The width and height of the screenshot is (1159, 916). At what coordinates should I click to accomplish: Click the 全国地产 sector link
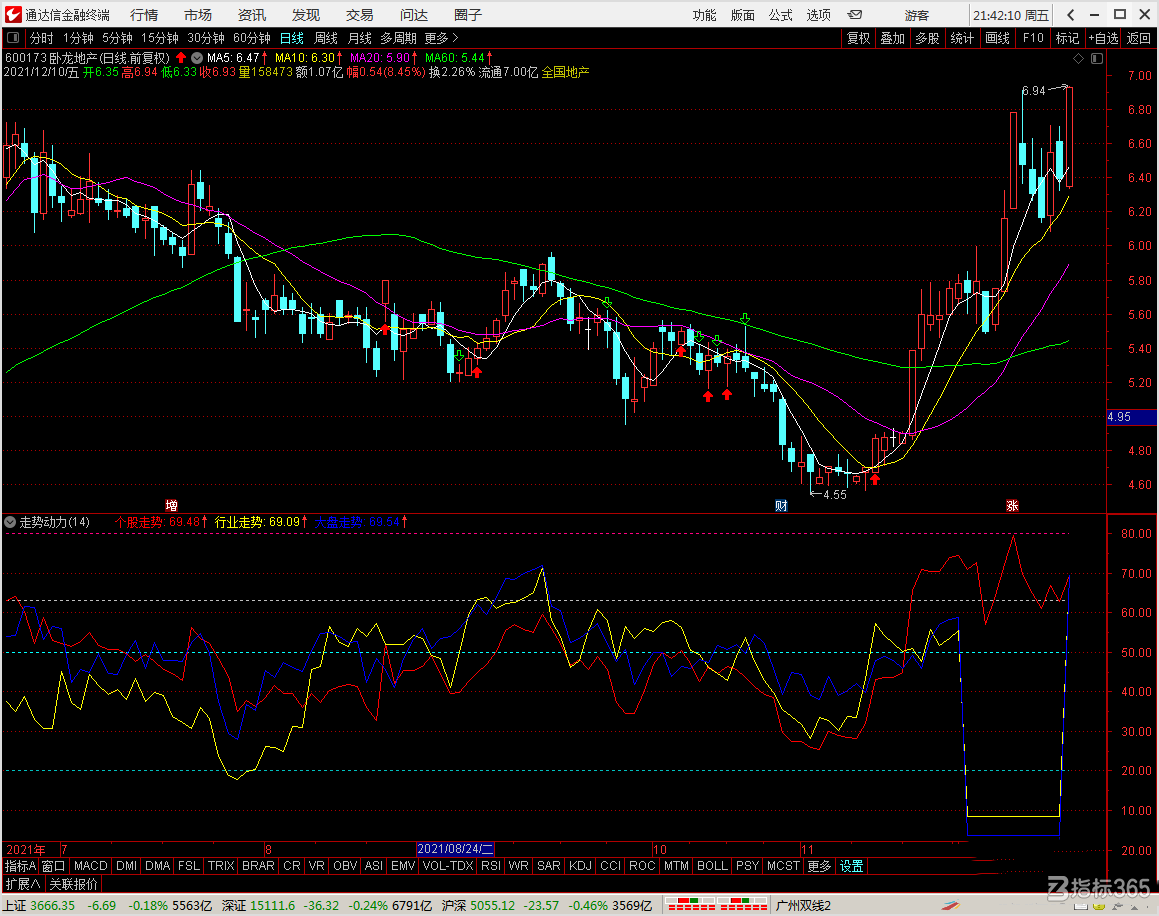pyautogui.click(x=565, y=72)
